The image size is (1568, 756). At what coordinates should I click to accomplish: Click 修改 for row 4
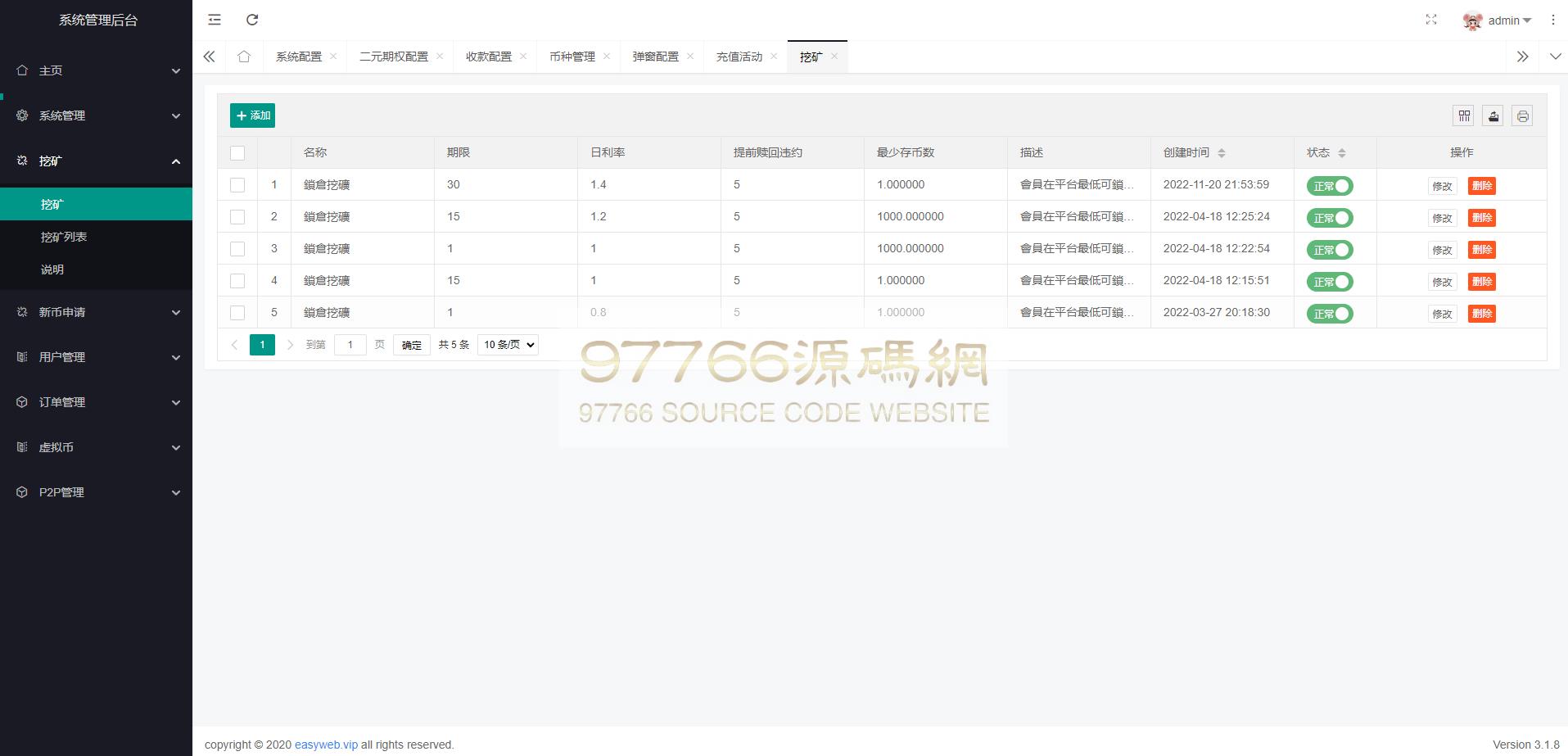[1442, 282]
